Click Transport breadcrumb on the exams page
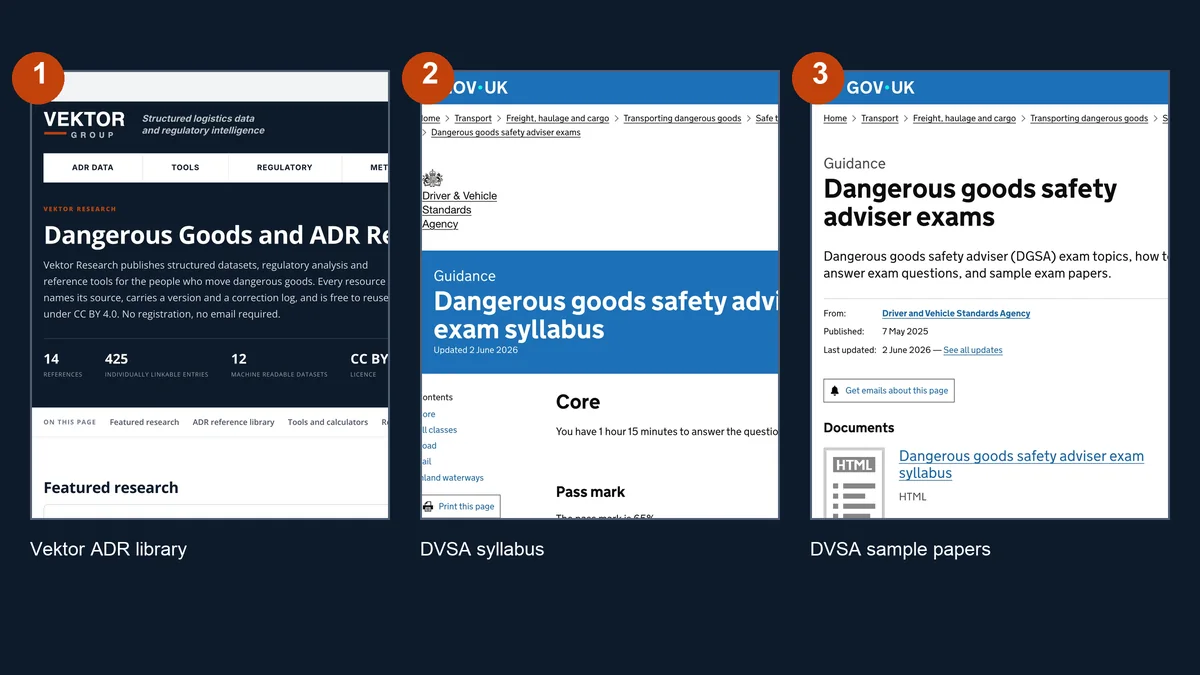The width and height of the screenshot is (1200, 675). click(880, 118)
